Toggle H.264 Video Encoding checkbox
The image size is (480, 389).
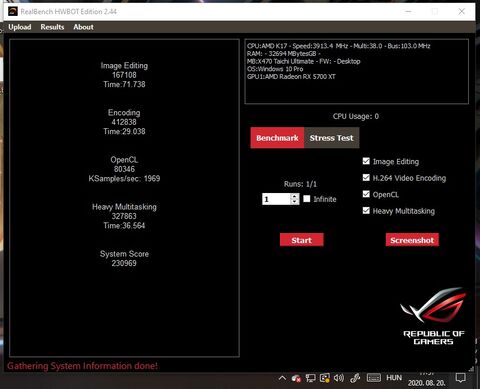366,177
